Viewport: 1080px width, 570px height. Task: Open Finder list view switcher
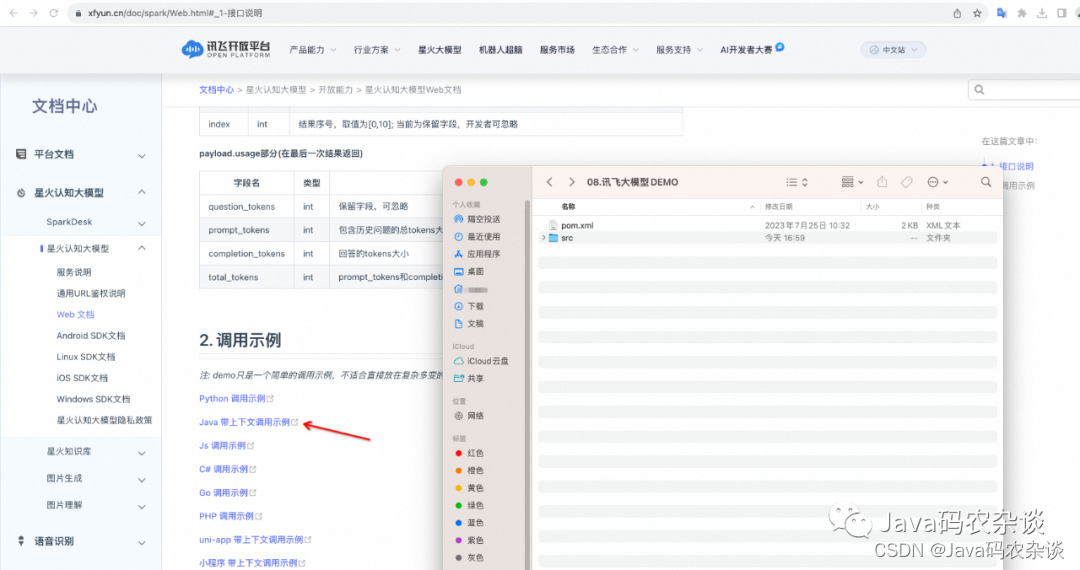point(797,182)
